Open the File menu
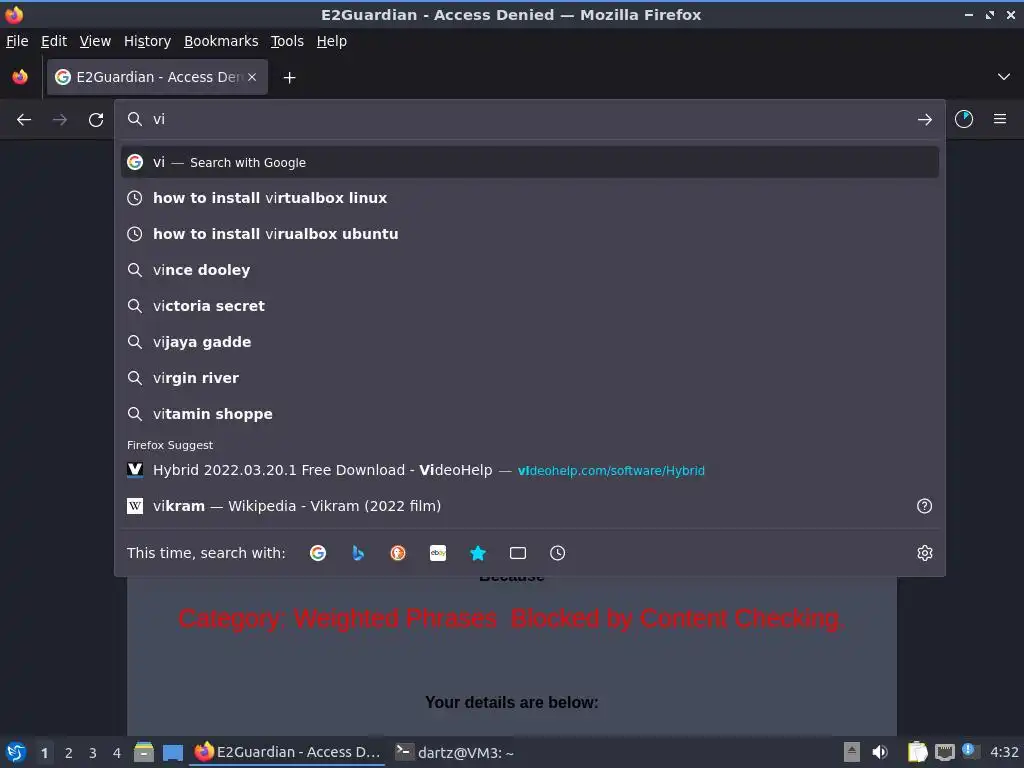Viewport: 1024px width, 768px height. point(17,41)
